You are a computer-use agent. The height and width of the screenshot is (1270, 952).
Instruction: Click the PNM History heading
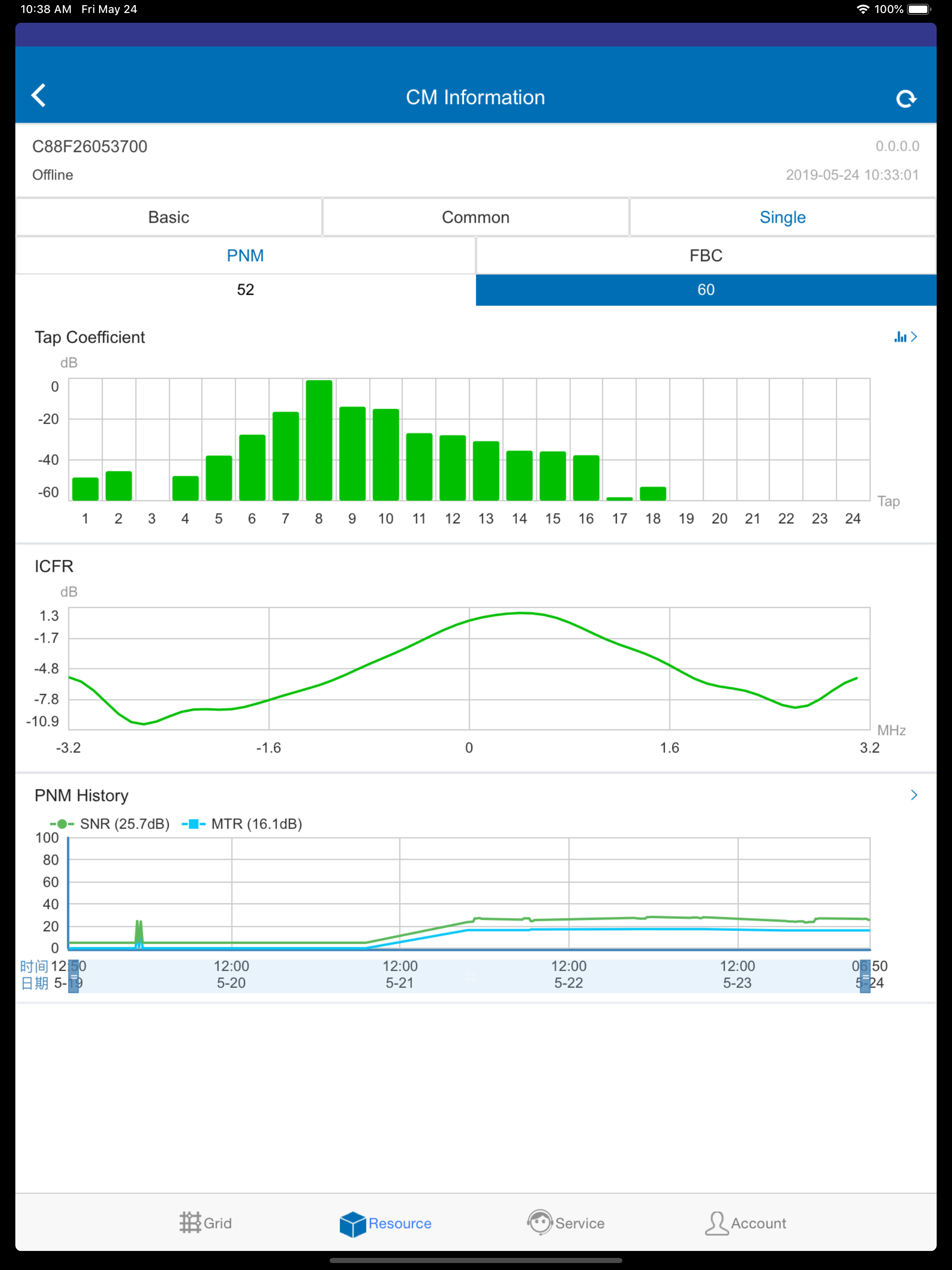click(81, 796)
